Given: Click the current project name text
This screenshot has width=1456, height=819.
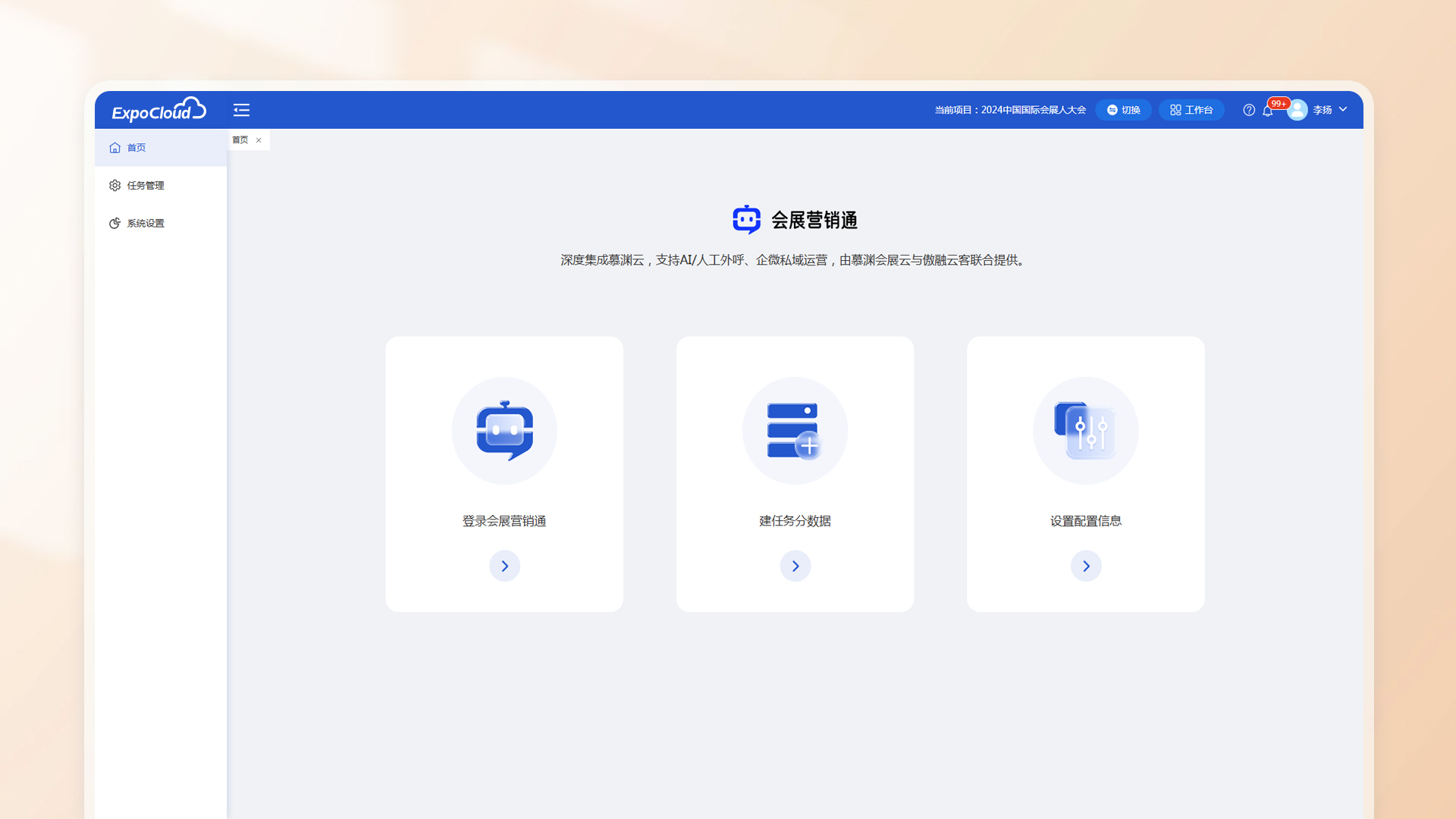Looking at the screenshot, I should click(1010, 110).
